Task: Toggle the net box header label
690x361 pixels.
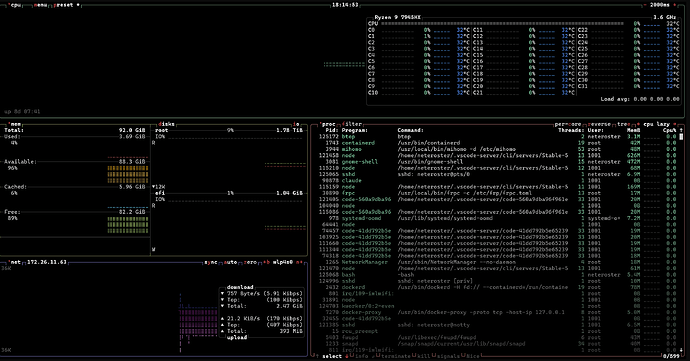Action: (15, 262)
